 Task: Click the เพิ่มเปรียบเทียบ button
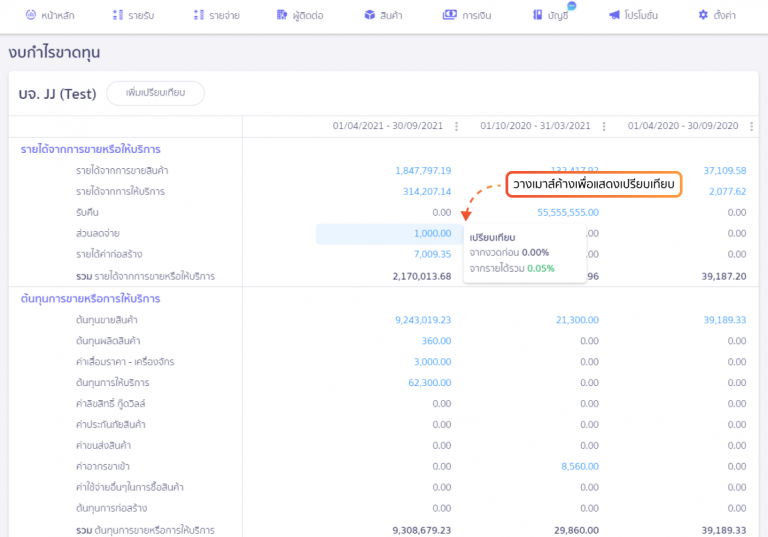155,93
